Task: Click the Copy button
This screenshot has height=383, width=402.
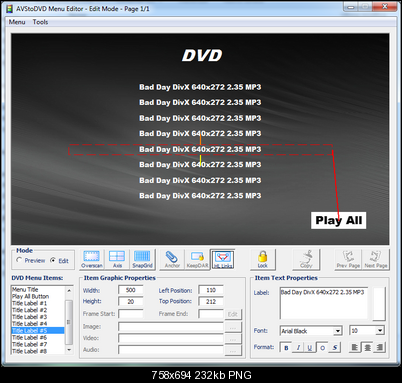Action: pos(306,259)
